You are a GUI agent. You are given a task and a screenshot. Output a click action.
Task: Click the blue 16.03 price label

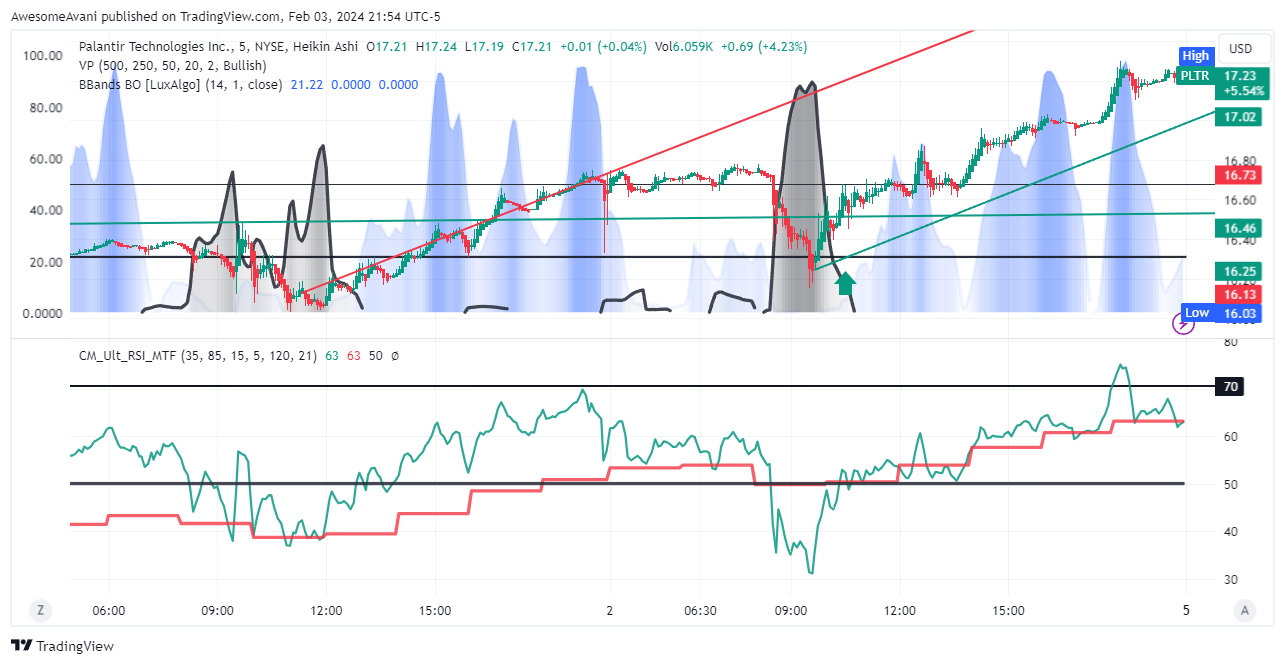tap(1240, 313)
